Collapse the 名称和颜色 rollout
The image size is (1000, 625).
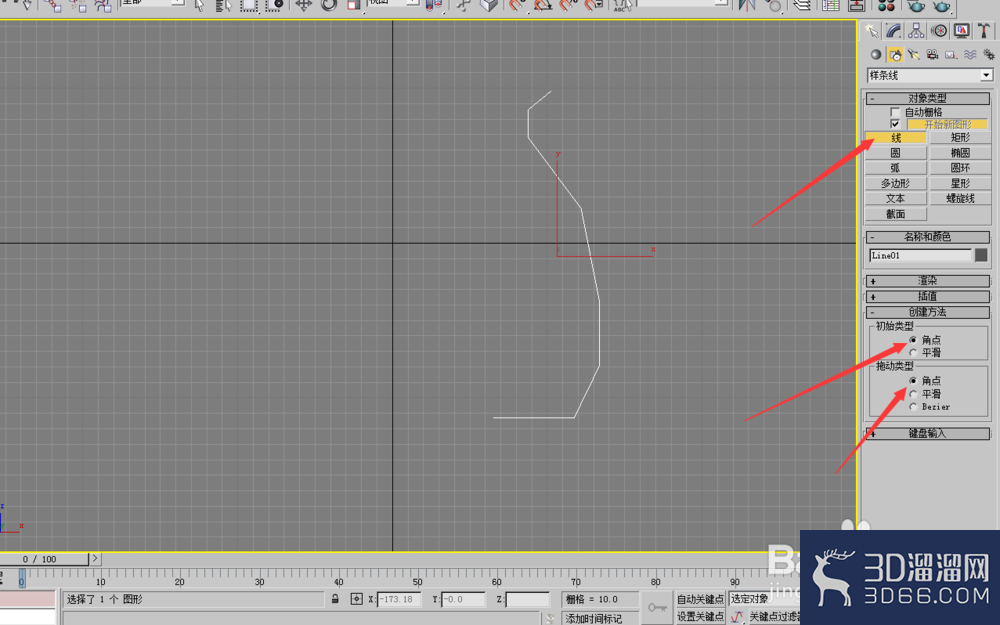(x=927, y=237)
